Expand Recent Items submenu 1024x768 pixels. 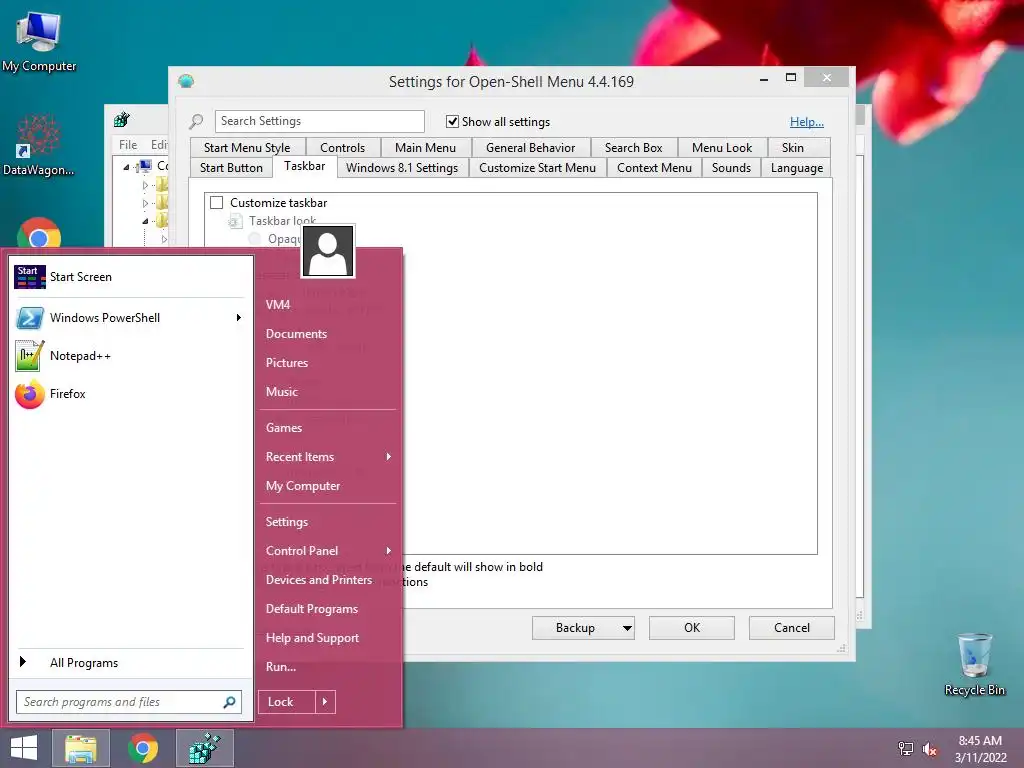click(389, 456)
